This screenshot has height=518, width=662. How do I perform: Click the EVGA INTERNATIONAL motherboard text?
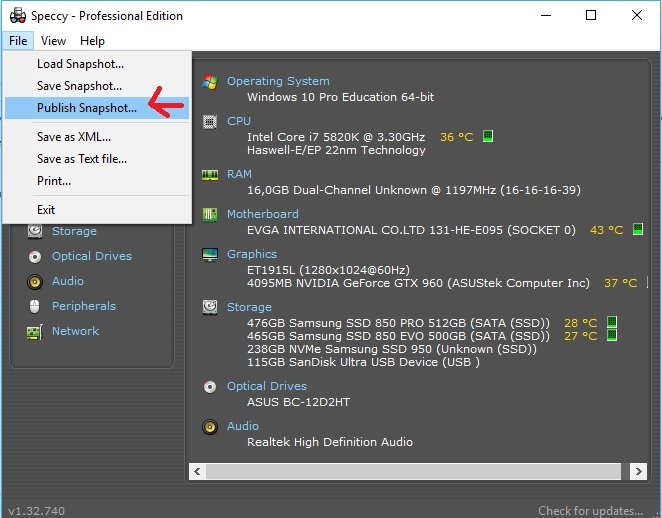point(411,230)
